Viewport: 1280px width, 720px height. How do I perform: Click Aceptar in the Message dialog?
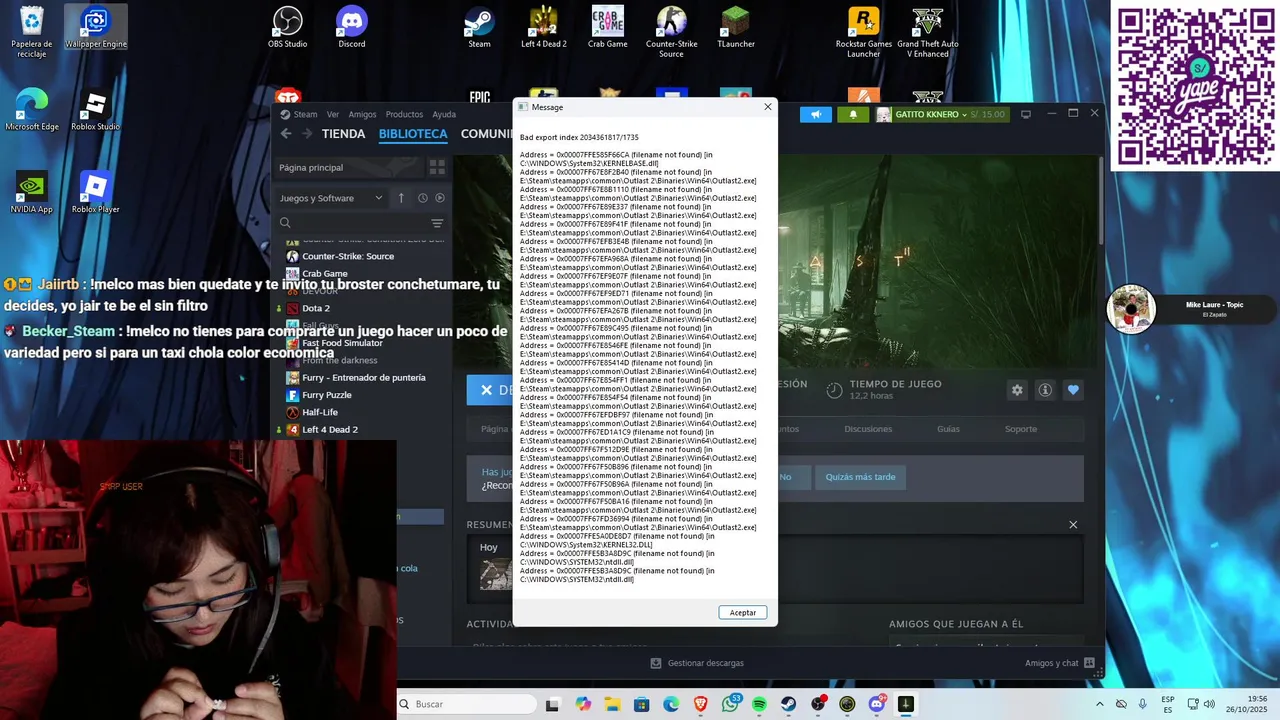click(743, 612)
